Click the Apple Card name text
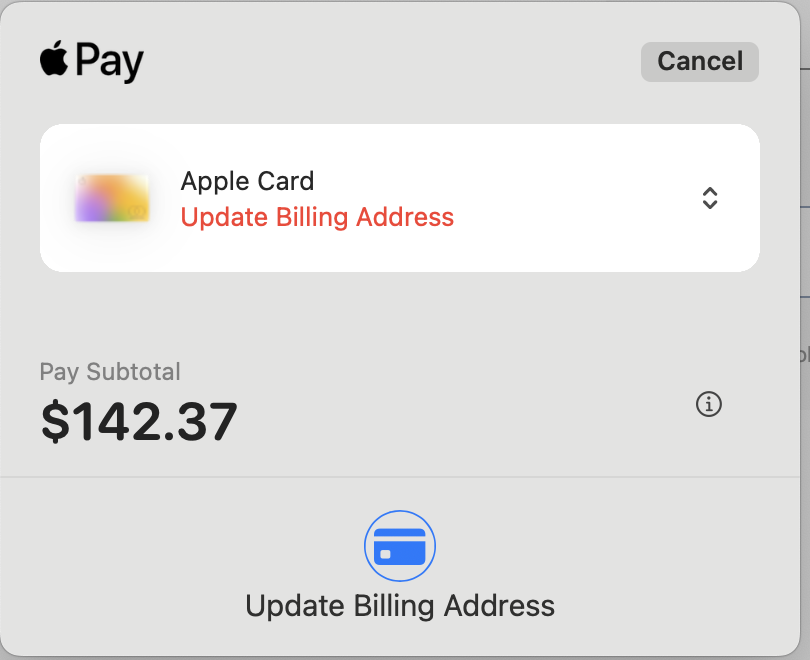This screenshot has width=810, height=660. [247, 181]
